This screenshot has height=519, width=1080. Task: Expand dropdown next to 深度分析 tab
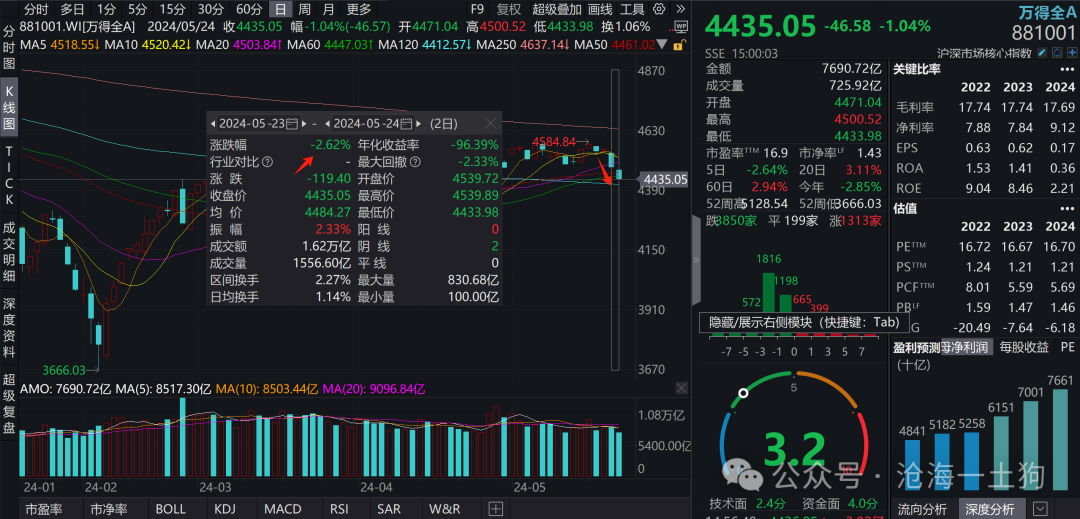coord(1040,509)
